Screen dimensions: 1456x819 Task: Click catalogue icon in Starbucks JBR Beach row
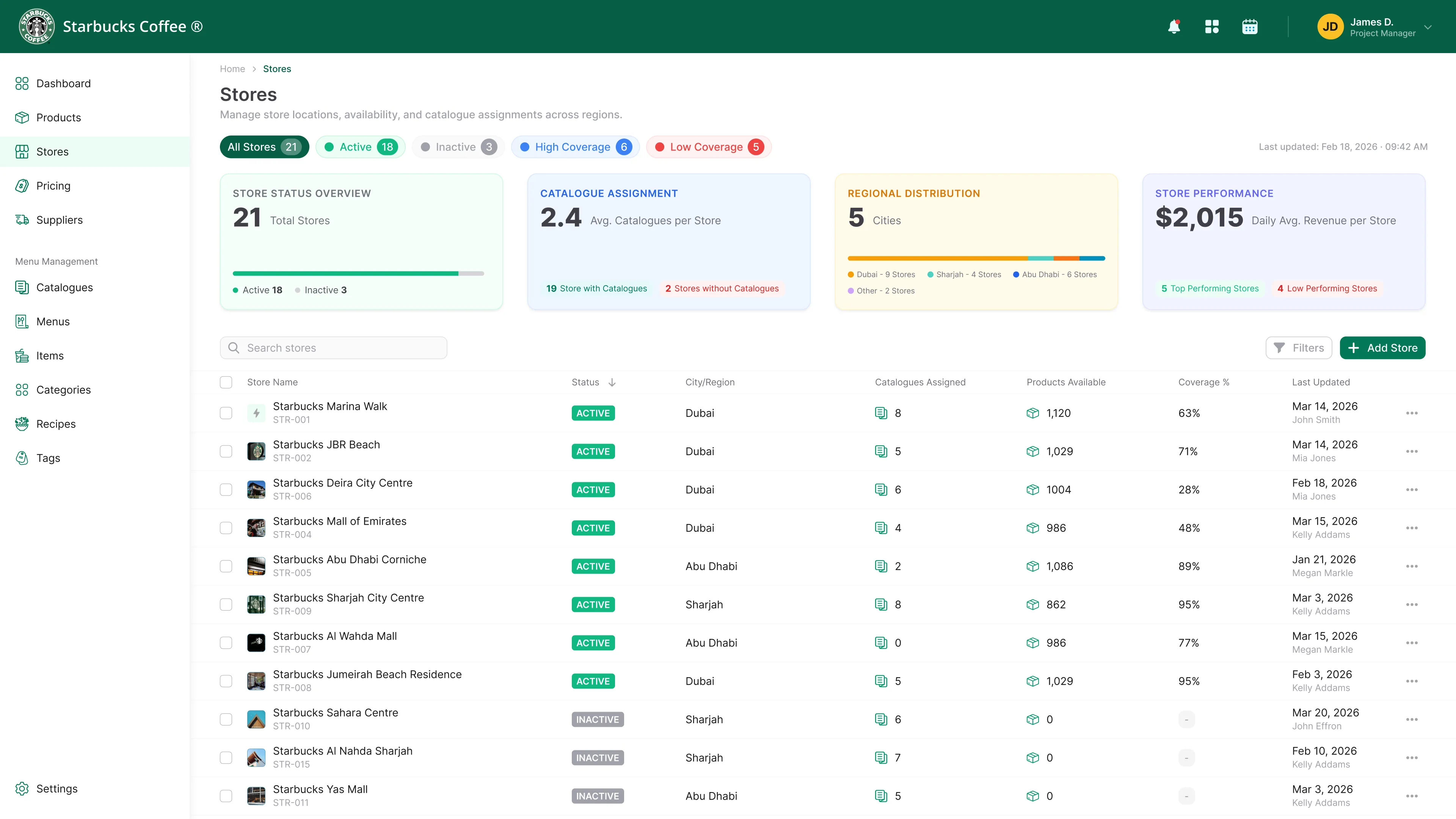[880, 451]
